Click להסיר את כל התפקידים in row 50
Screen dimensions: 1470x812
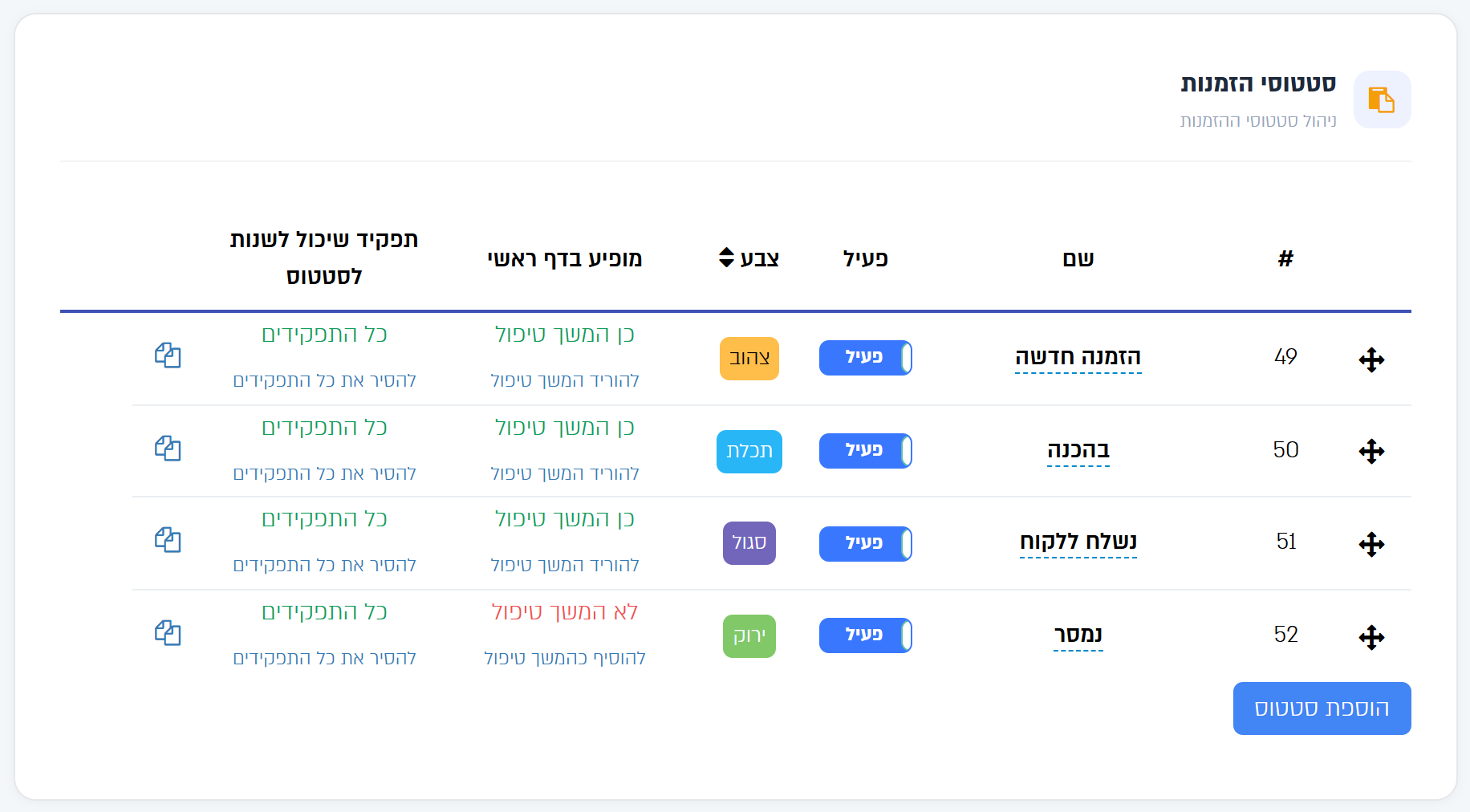point(324,473)
